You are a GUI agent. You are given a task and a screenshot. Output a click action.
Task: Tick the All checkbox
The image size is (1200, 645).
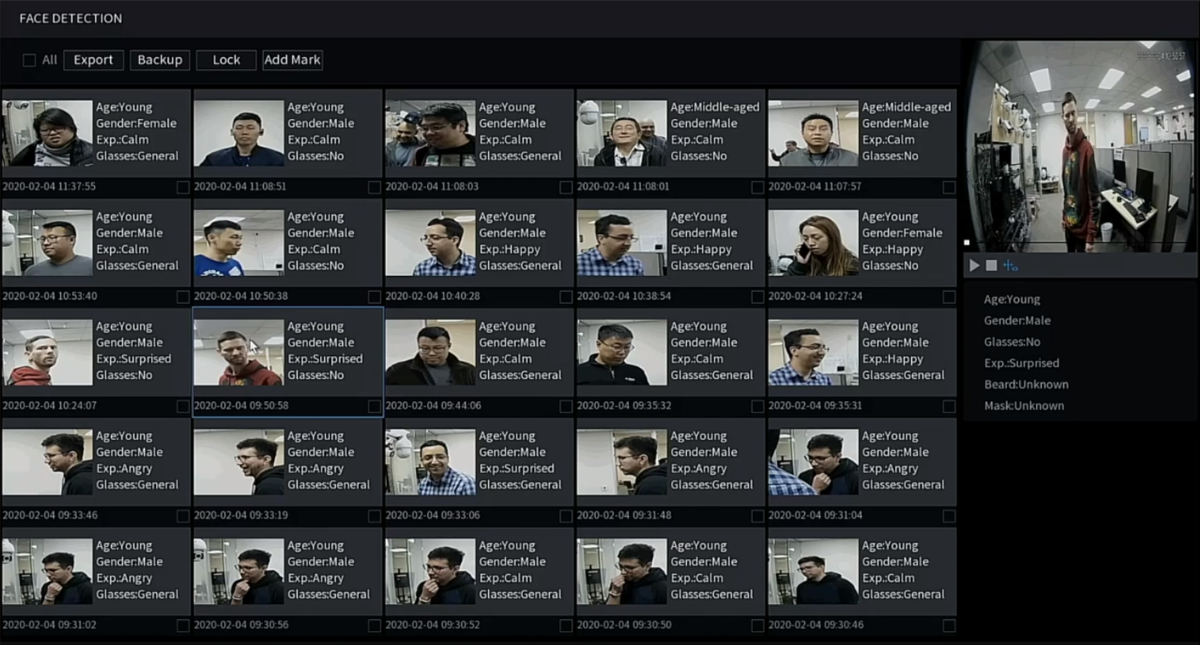tap(30, 60)
